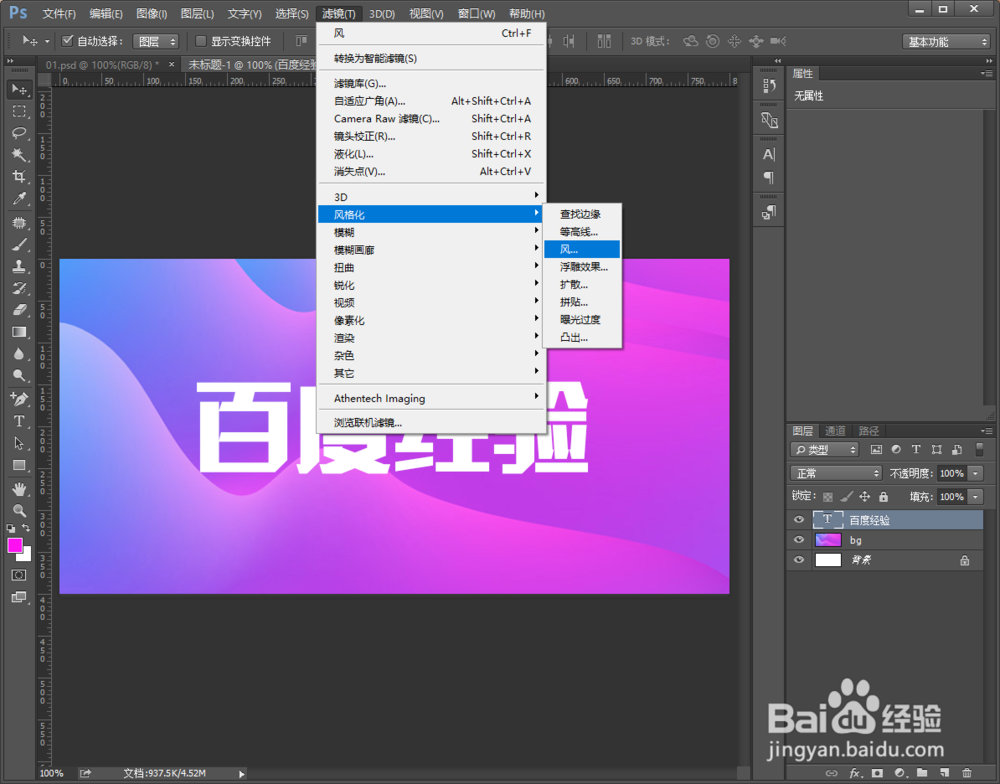Select the Crop tool
The height and width of the screenshot is (784, 1000).
click(x=19, y=177)
